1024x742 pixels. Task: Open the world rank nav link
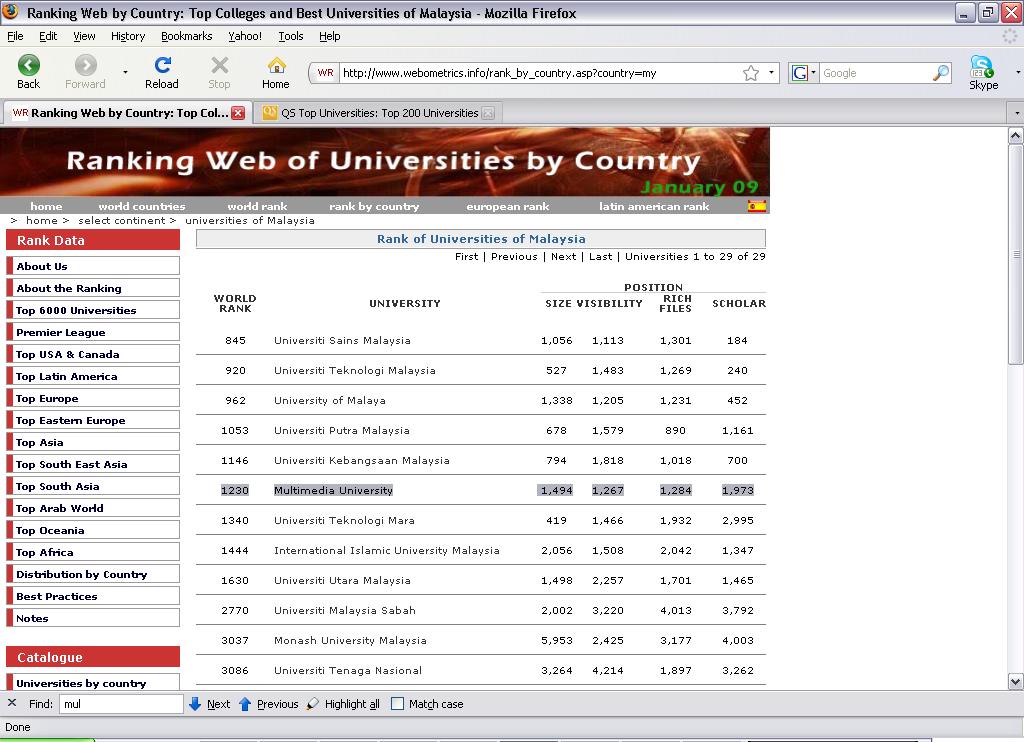(x=257, y=206)
